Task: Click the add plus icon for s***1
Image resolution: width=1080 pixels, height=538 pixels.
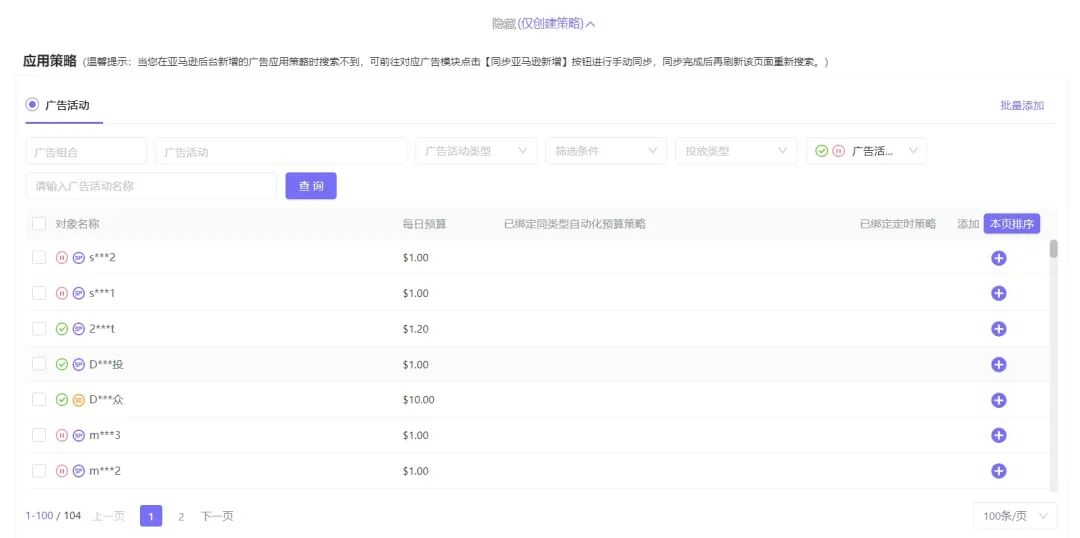Action: [x=998, y=293]
